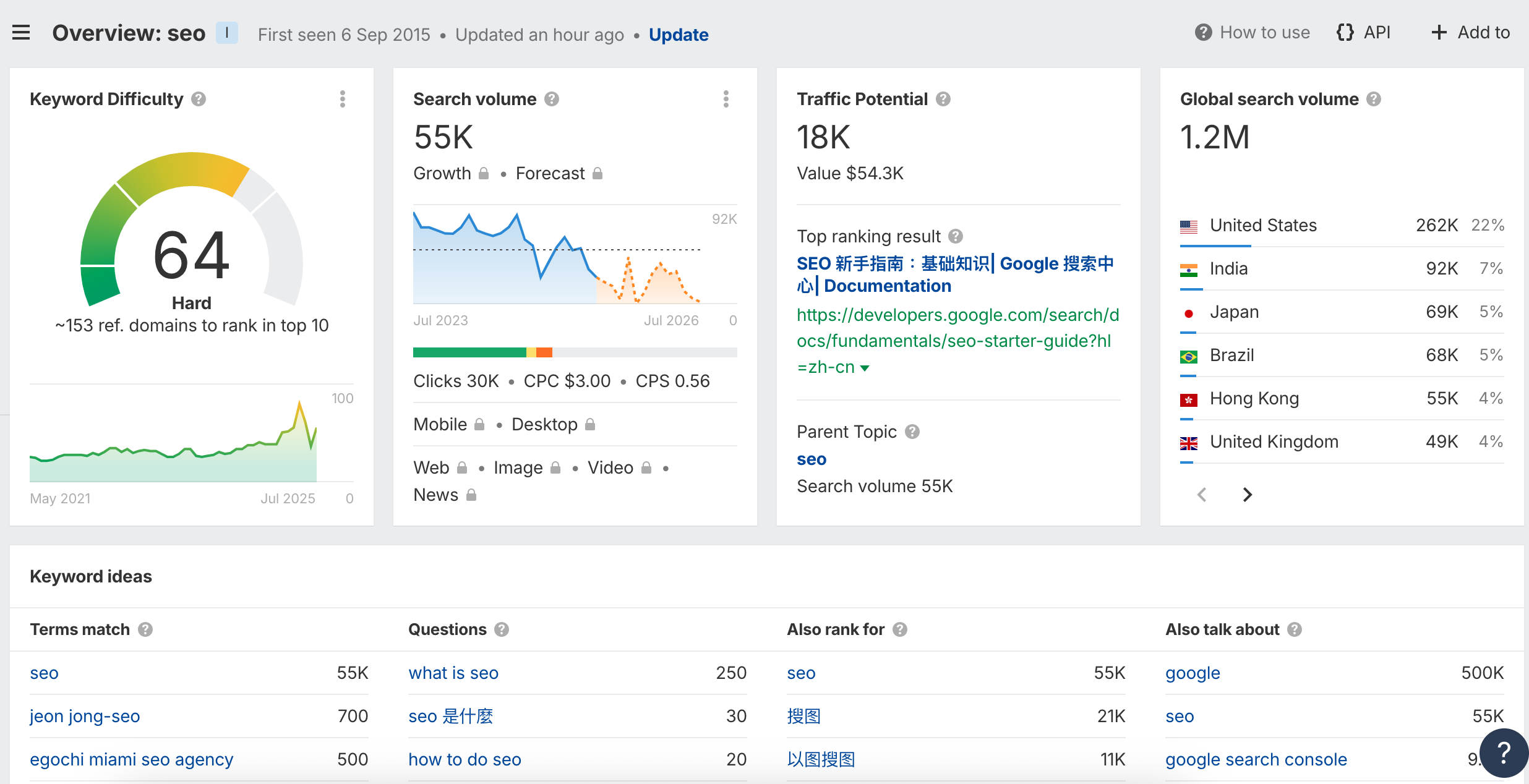Open the hamburger navigation menu
The image size is (1529, 784).
[21, 33]
